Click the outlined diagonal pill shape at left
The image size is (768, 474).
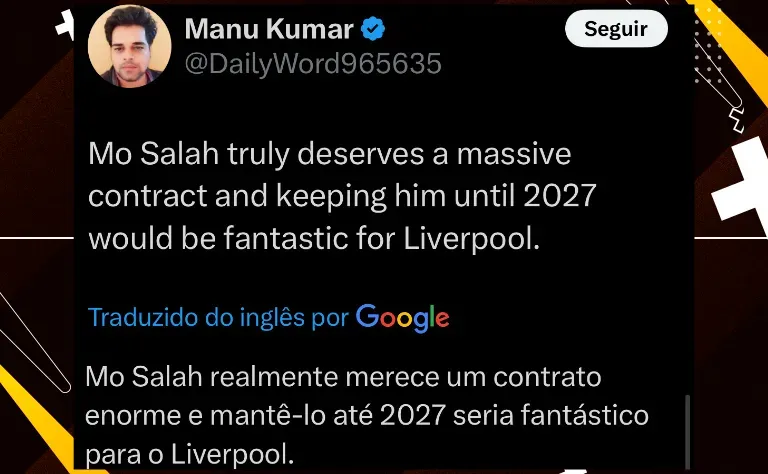tap(32, 341)
